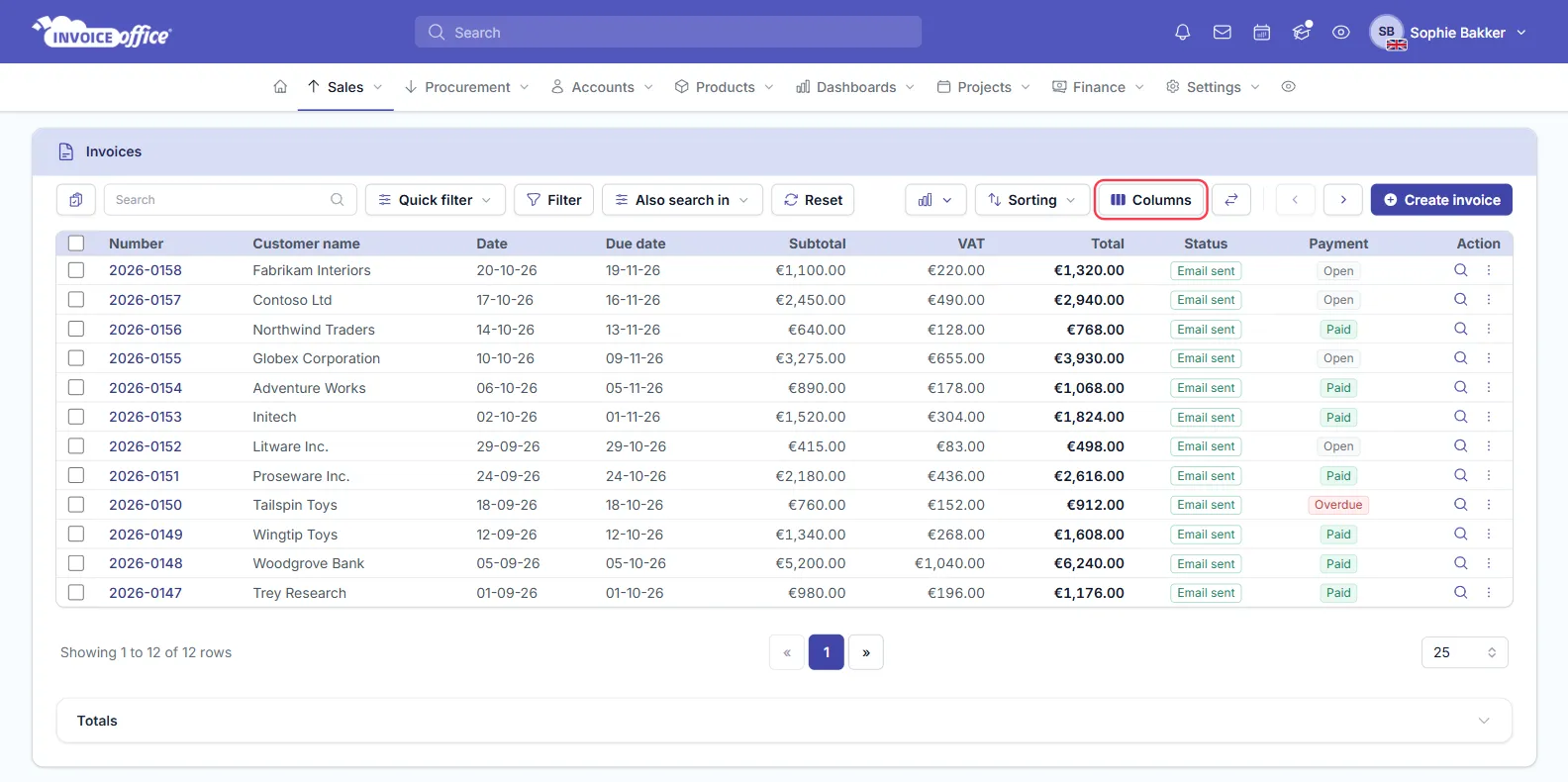Open more actions for invoice 2026-0157
The image size is (1568, 782).
1489,300
